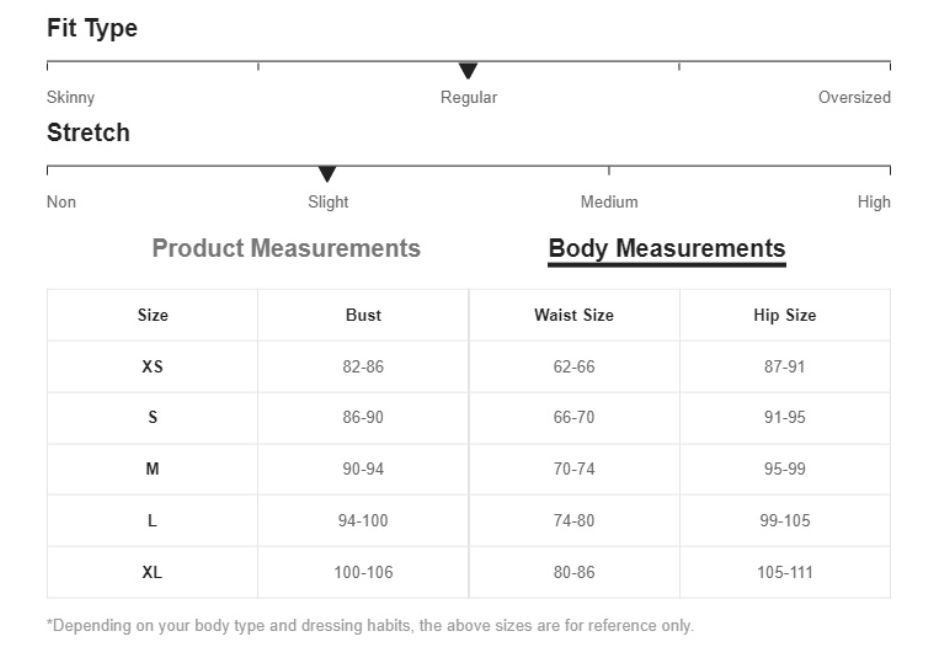This screenshot has width=944, height=658.
Task: Select the XL size row
Action: 468,572
